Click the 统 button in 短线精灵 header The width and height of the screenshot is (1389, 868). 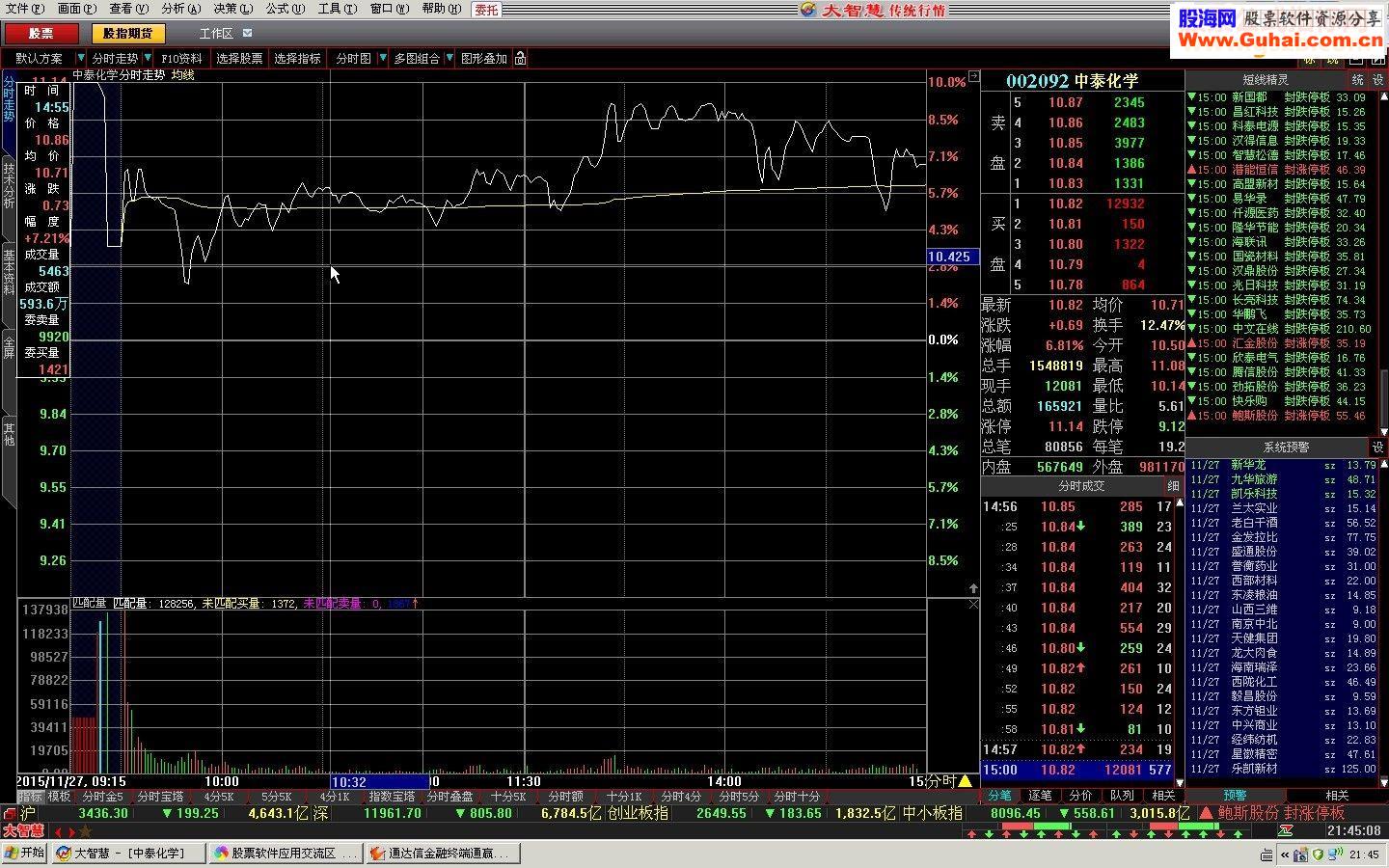(1358, 80)
